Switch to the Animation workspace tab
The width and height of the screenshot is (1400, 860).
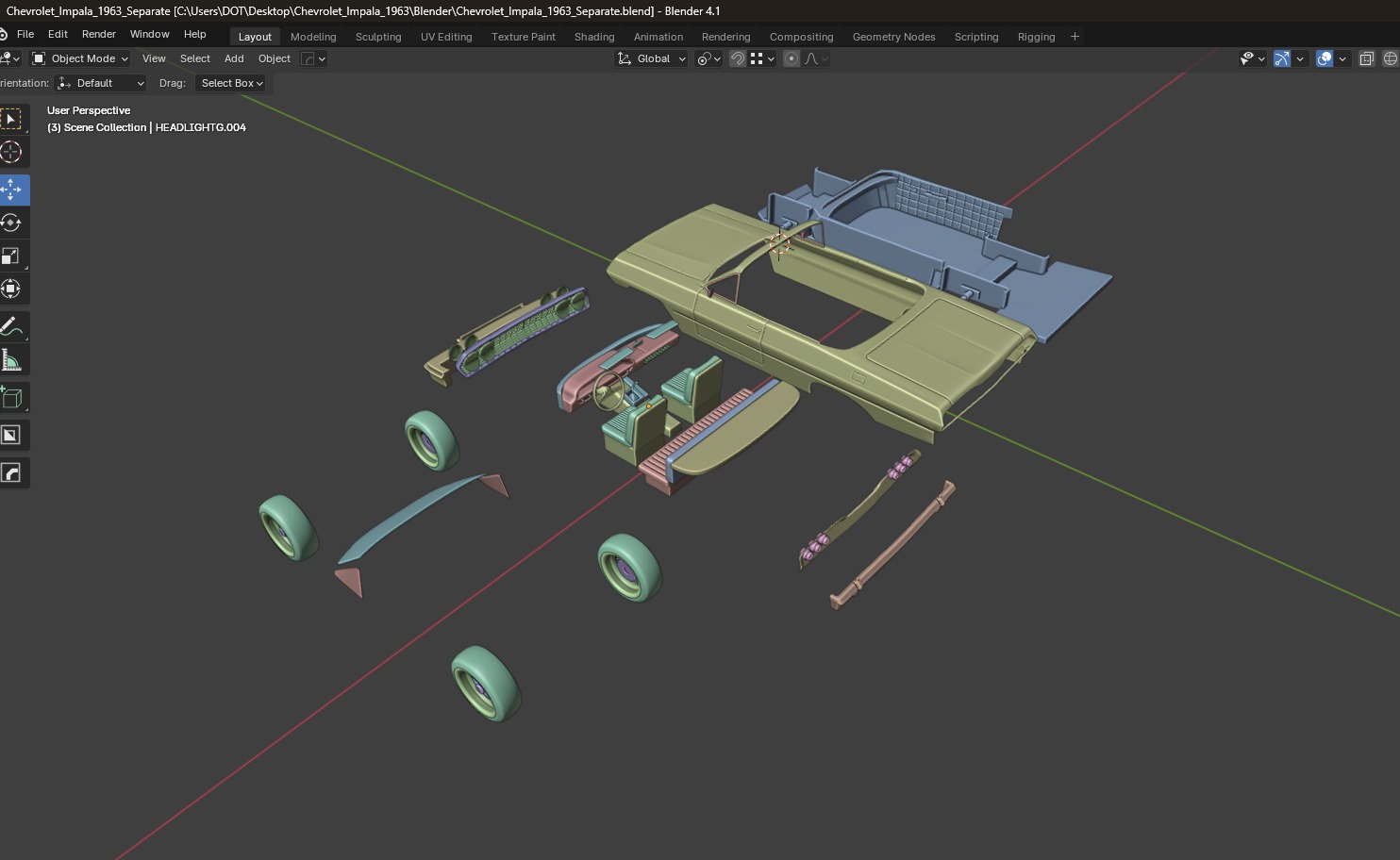pyautogui.click(x=658, y=37)
